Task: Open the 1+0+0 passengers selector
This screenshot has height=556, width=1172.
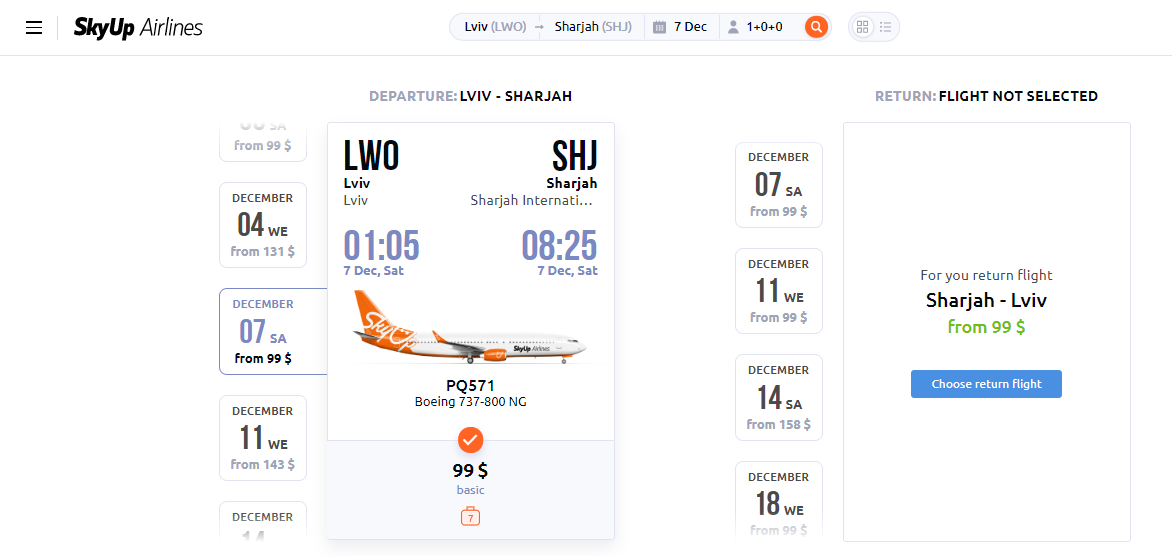Action: 756,27
